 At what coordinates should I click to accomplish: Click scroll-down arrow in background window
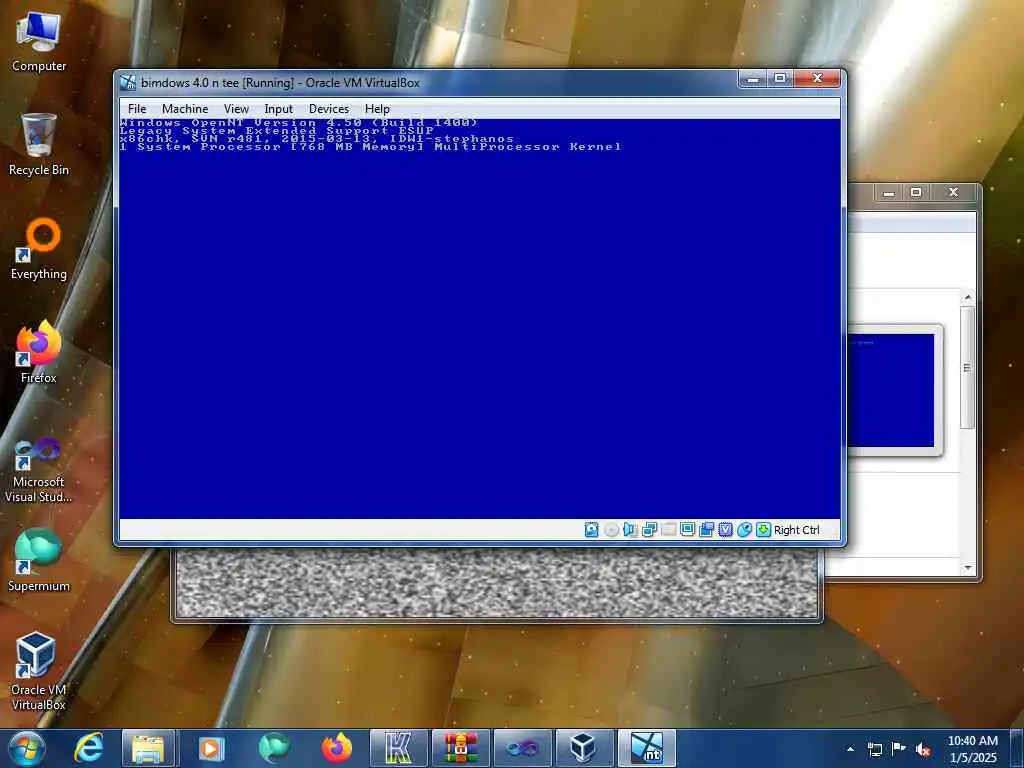click(x=968, y=568)
